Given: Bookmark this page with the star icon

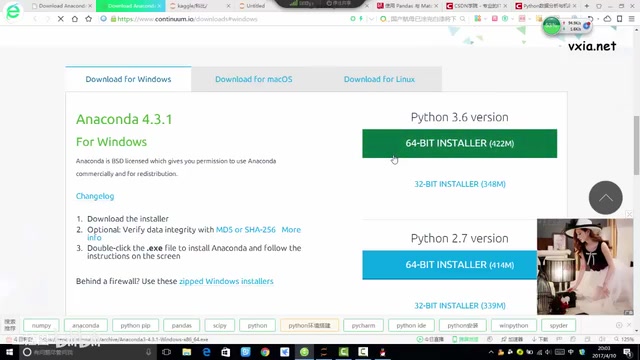Looking at the screenshot, I should [89, 19].
